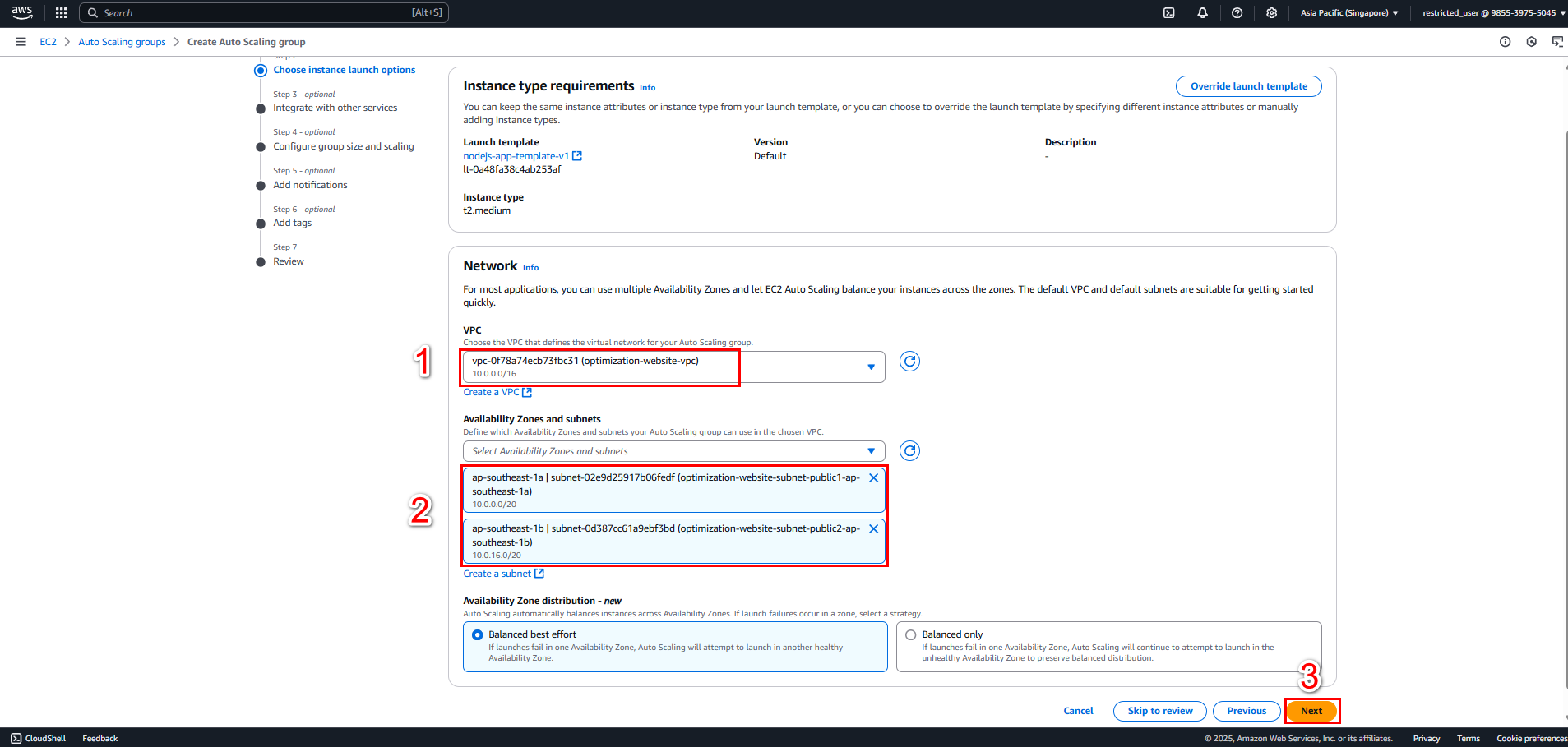The width and height of the screenshot is (1568, 747).
Task: Open Terms link in footer
Action: click(1469, 738)
